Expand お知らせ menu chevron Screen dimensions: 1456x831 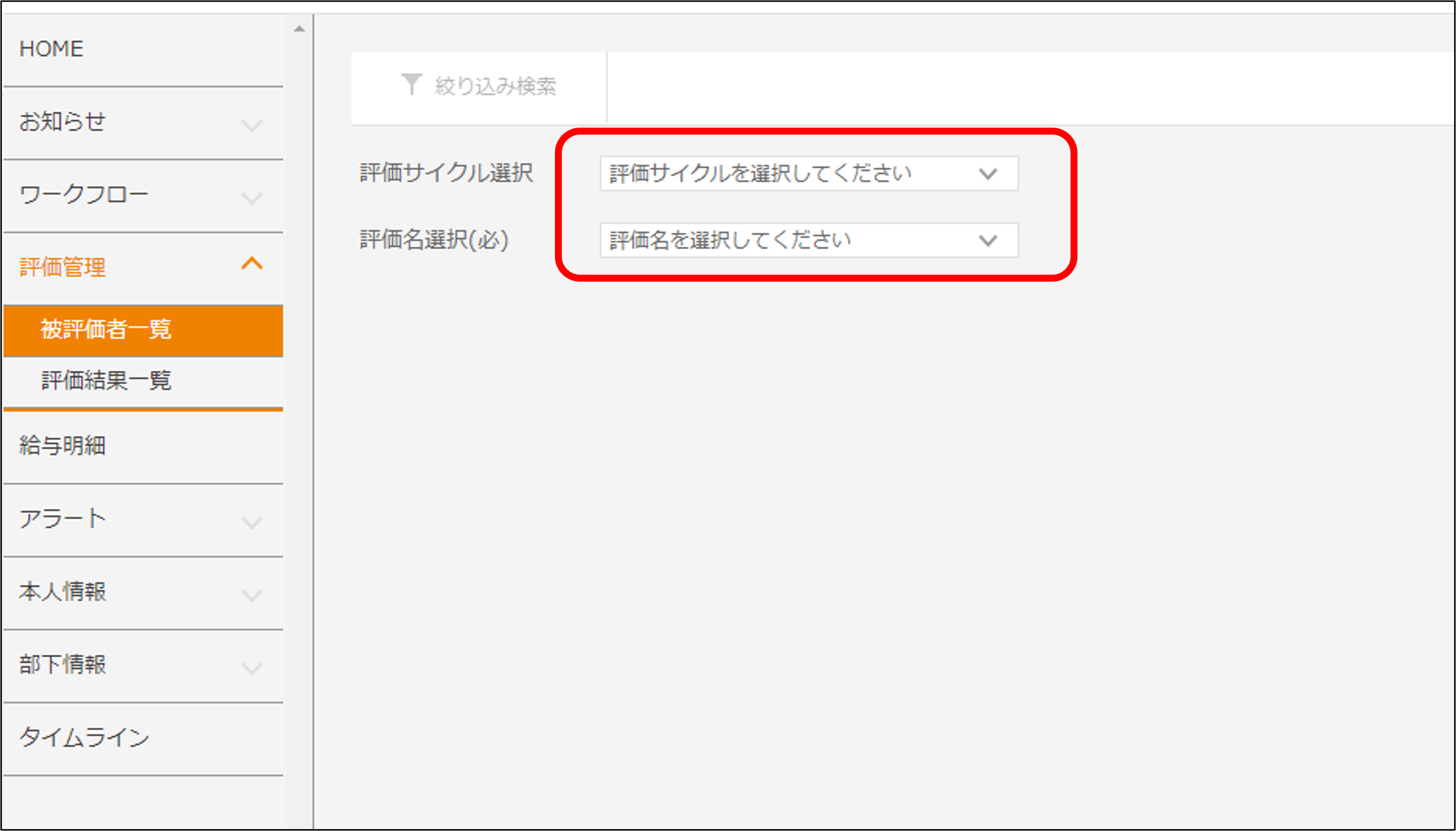(x=252, y=125)
